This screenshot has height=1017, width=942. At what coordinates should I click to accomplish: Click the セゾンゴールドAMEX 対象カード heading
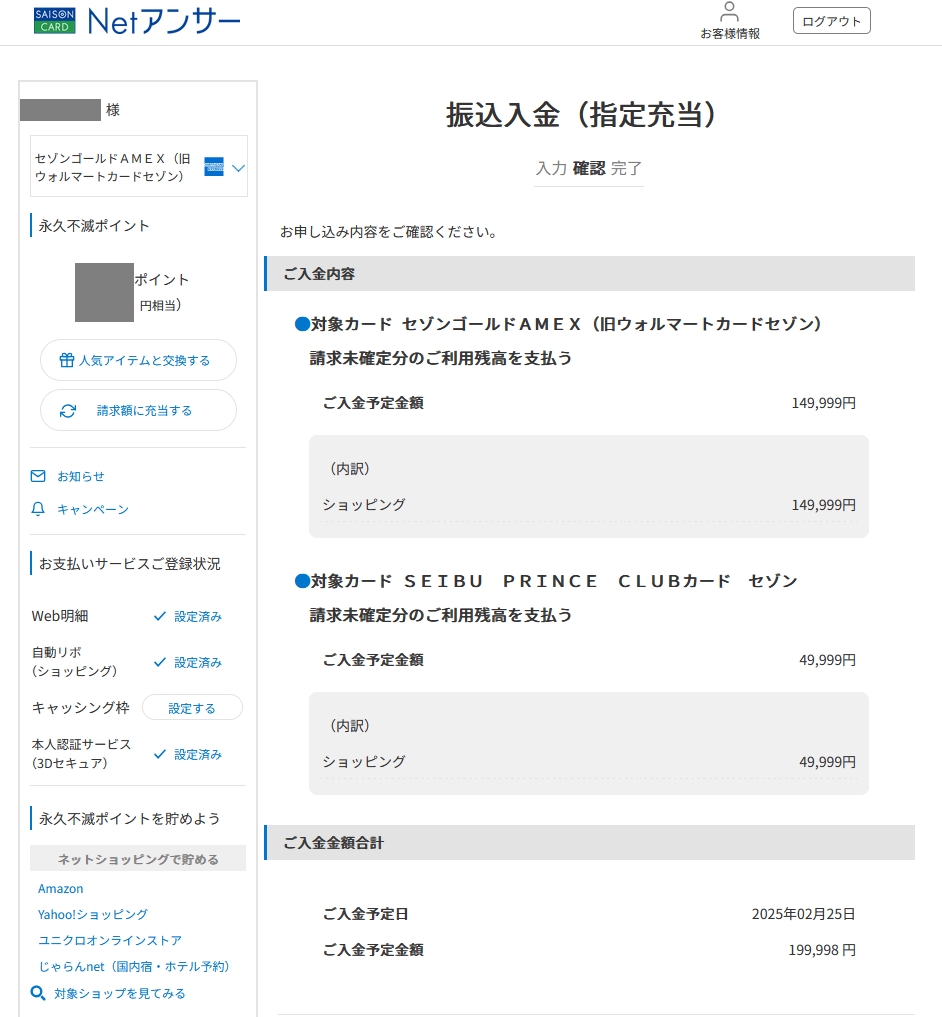coord(558,324)
